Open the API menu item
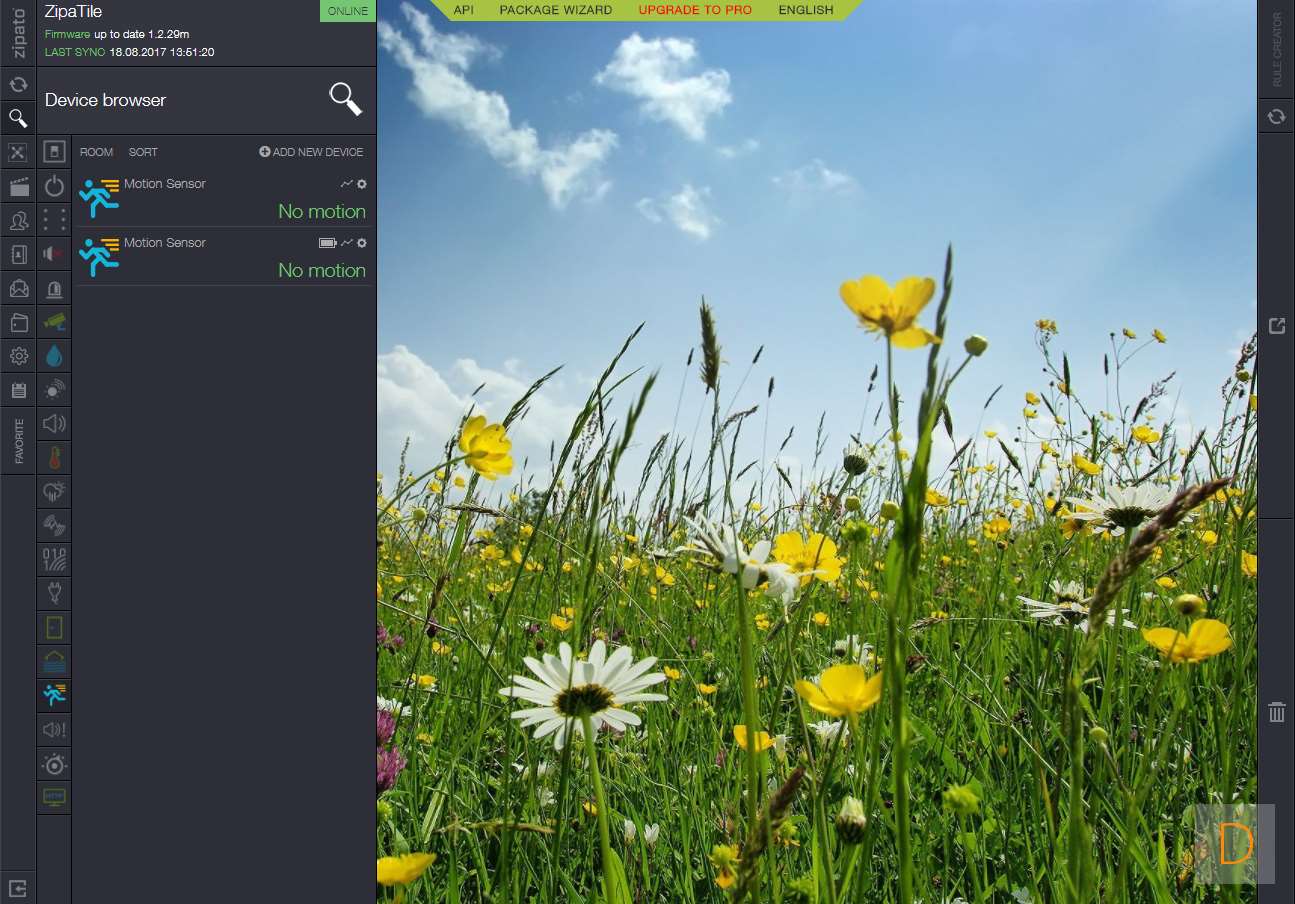 click(464, 10)
